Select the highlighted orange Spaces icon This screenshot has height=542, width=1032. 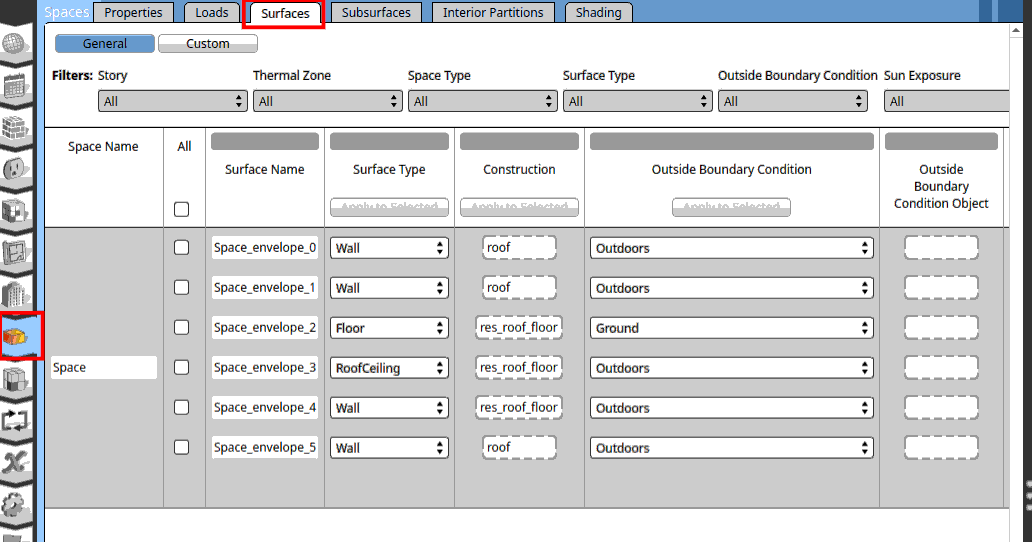pos(17,336)
